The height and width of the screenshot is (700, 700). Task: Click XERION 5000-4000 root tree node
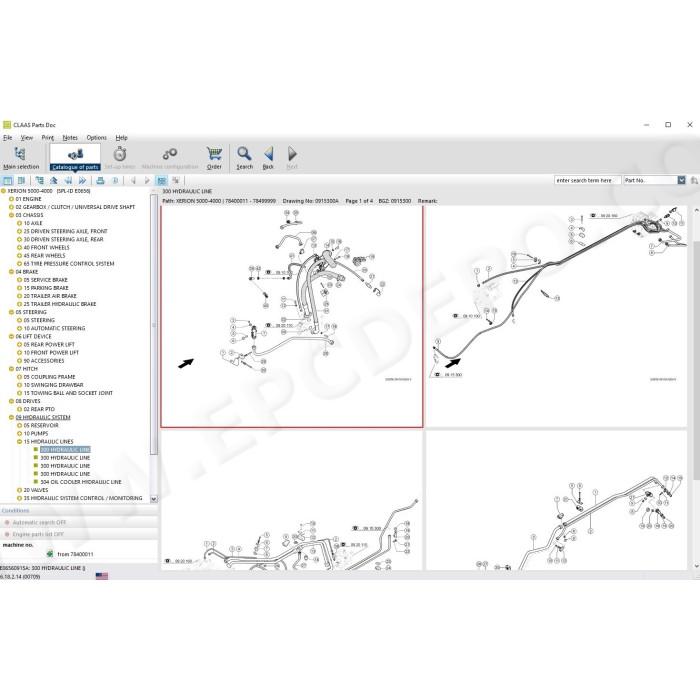coord(49,191)
